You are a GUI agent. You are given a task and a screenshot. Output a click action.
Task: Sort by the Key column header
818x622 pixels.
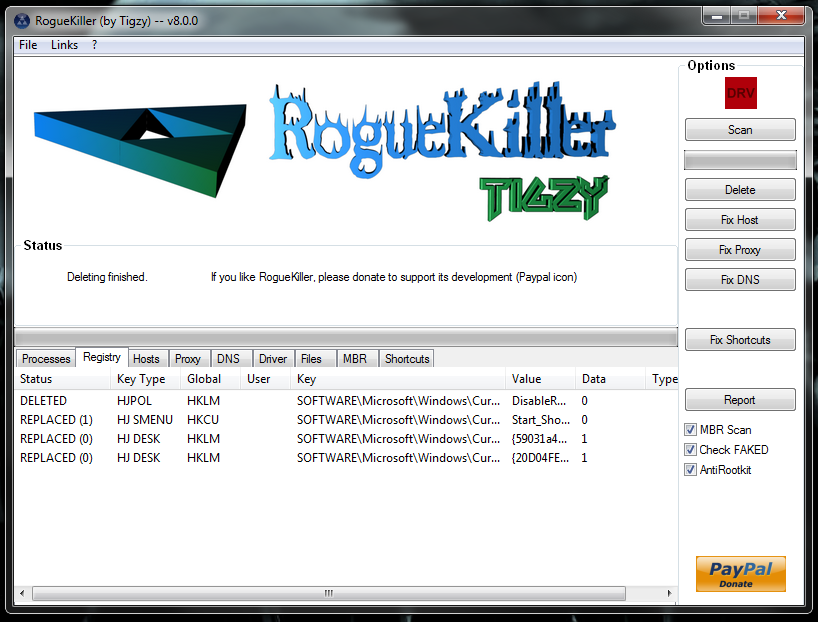click(x=398, y=379)
